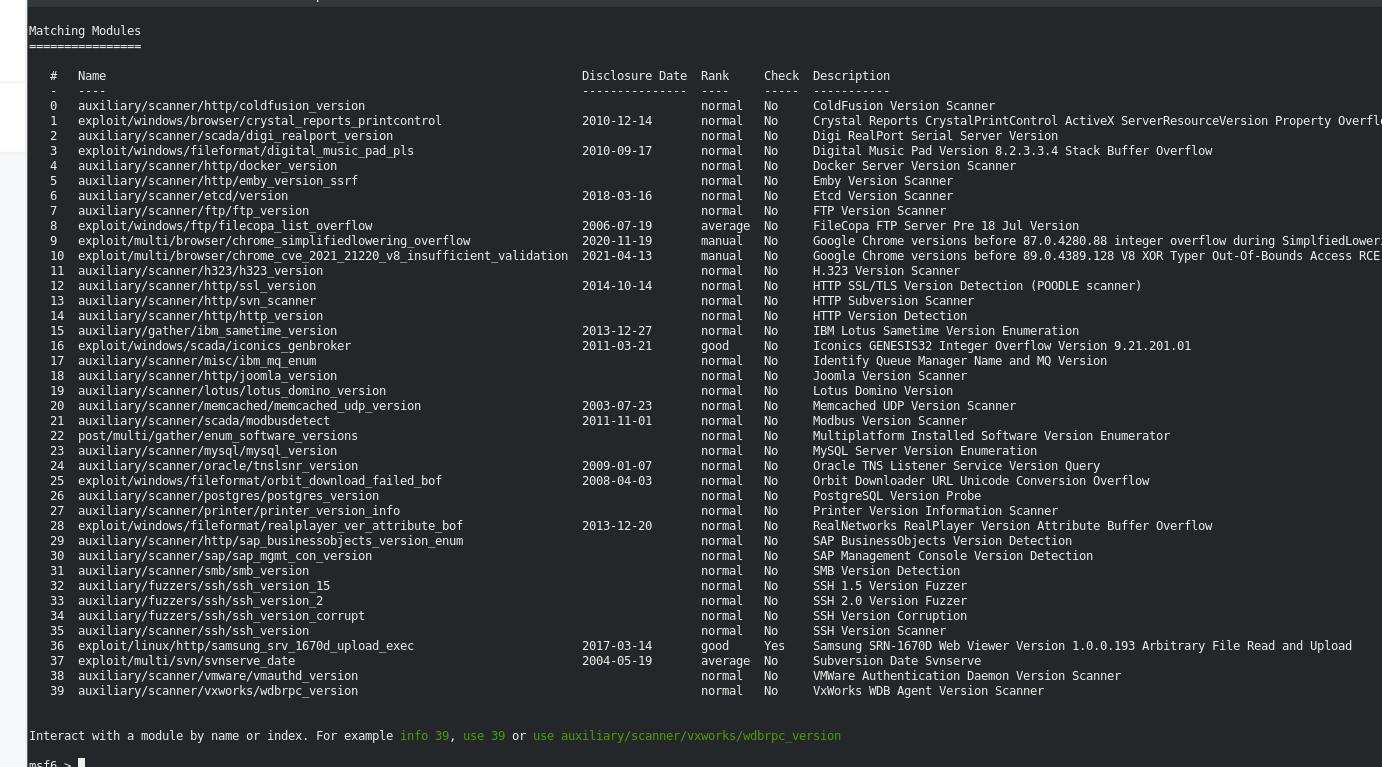Select module auxiliary/scanner/printer/printer_version_info
Image resolution: width=1382 pixels, height=767 pixels.
pyautogui.click(x=239, y=511)
